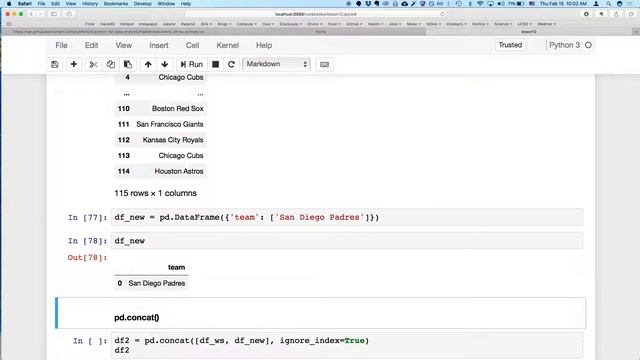Open the Outdoors bookmarks folder dropdown
640x360 pixels.
pos(456,24)
